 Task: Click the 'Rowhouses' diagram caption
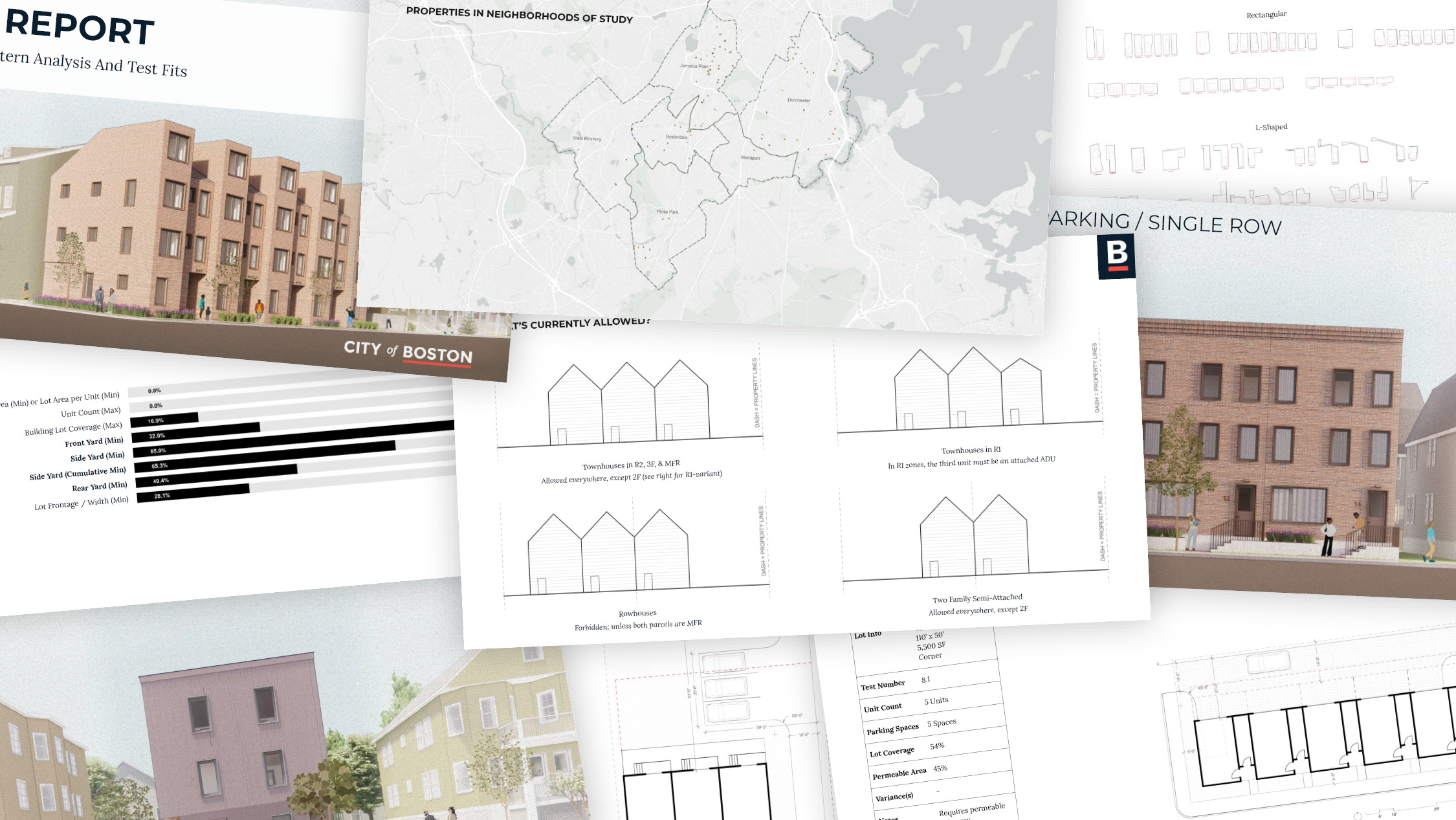[x=637, y=613]
